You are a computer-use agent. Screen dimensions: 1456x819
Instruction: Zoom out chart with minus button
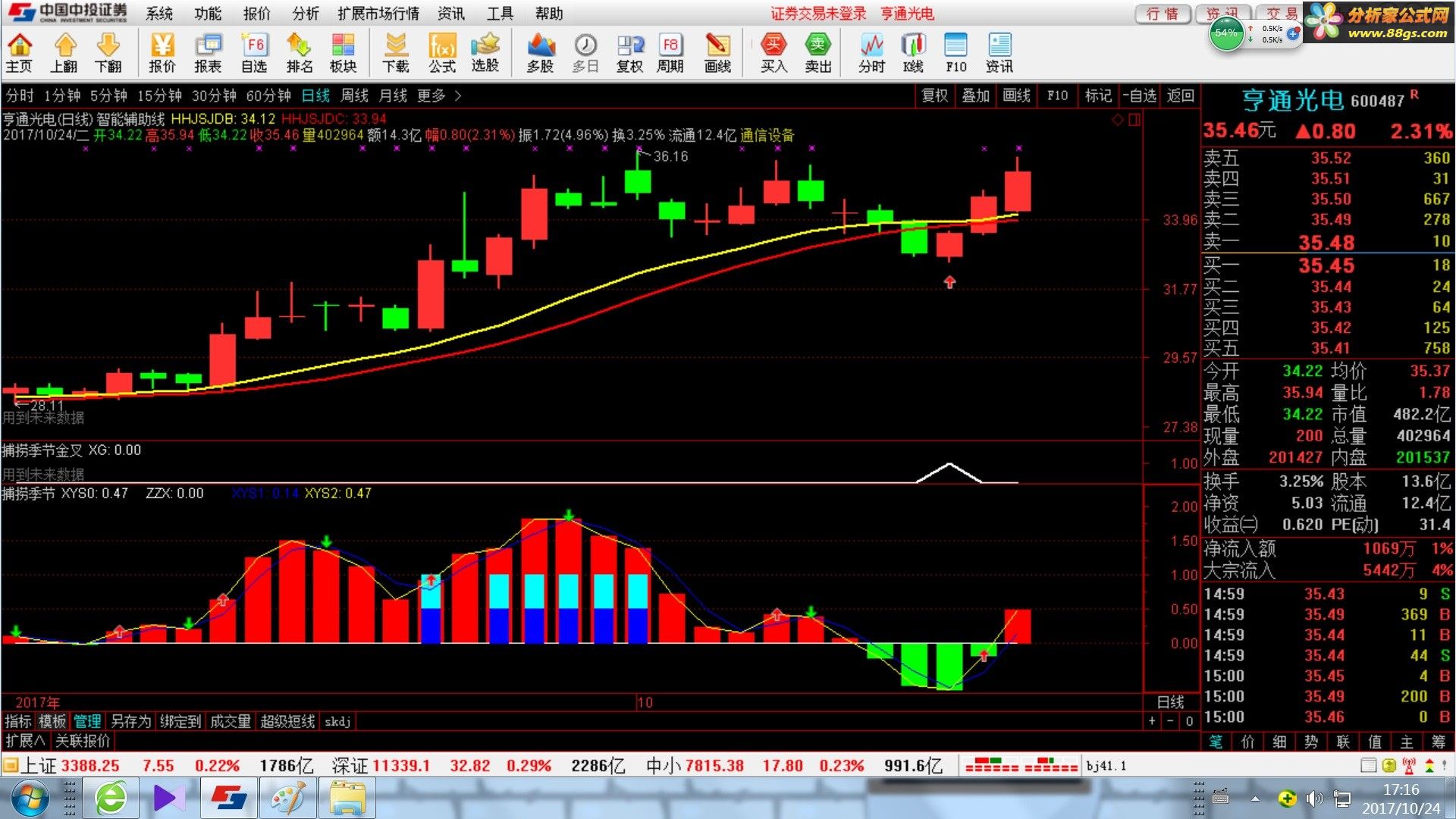tap(1170, 721)
